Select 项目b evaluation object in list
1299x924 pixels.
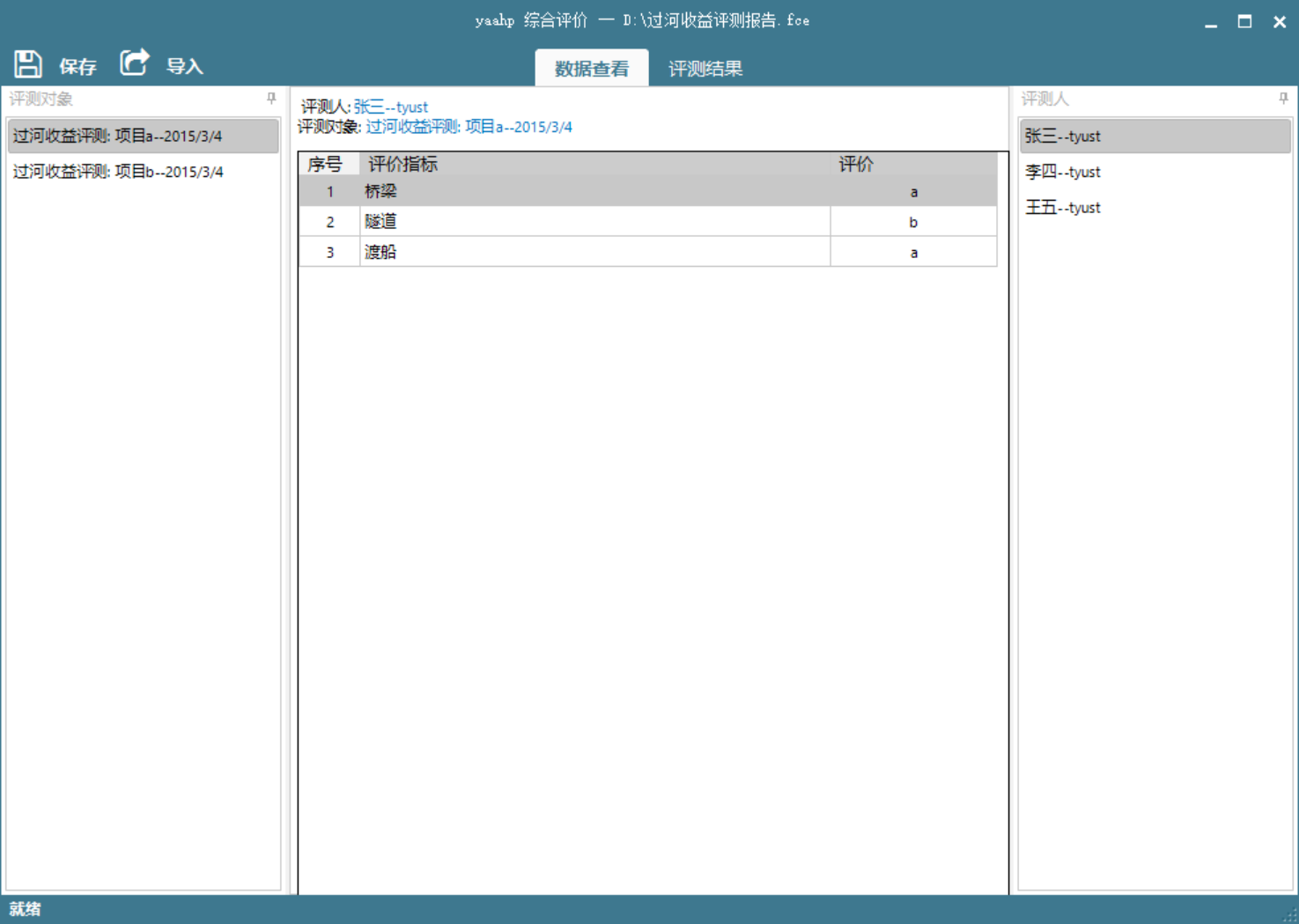click(x=143, y=172)
